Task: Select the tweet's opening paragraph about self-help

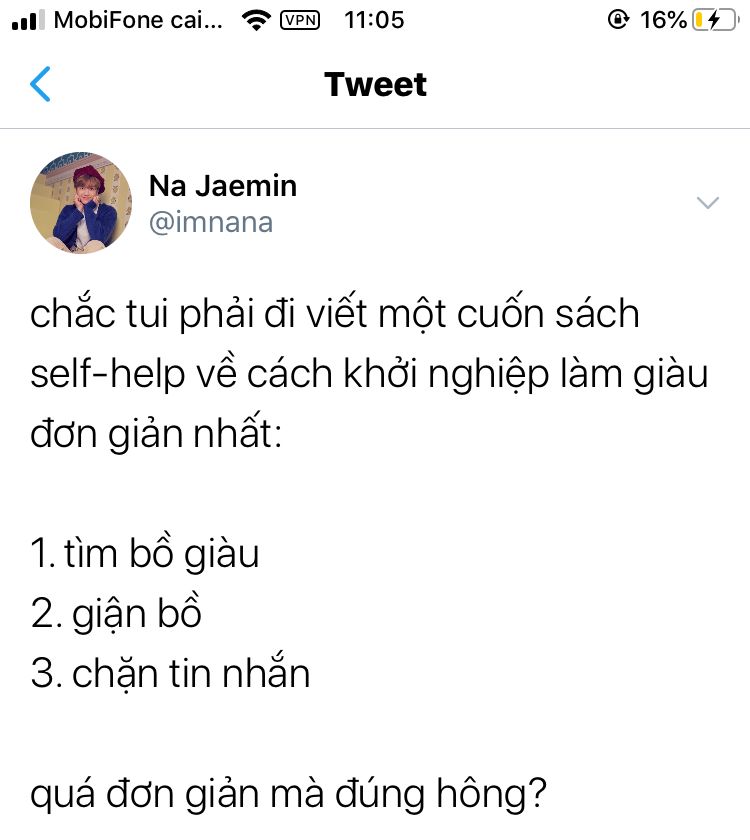Action: point(369,373)
